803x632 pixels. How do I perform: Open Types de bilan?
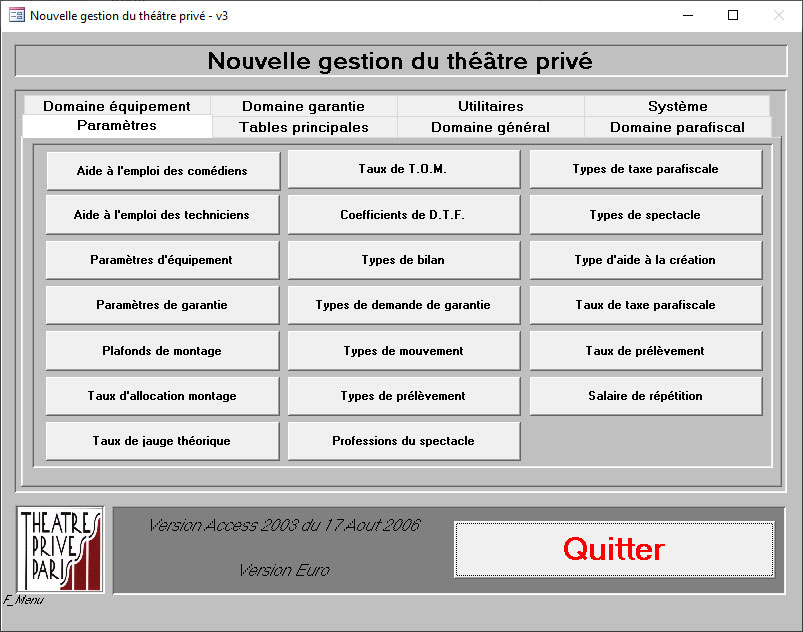[404, 260]
